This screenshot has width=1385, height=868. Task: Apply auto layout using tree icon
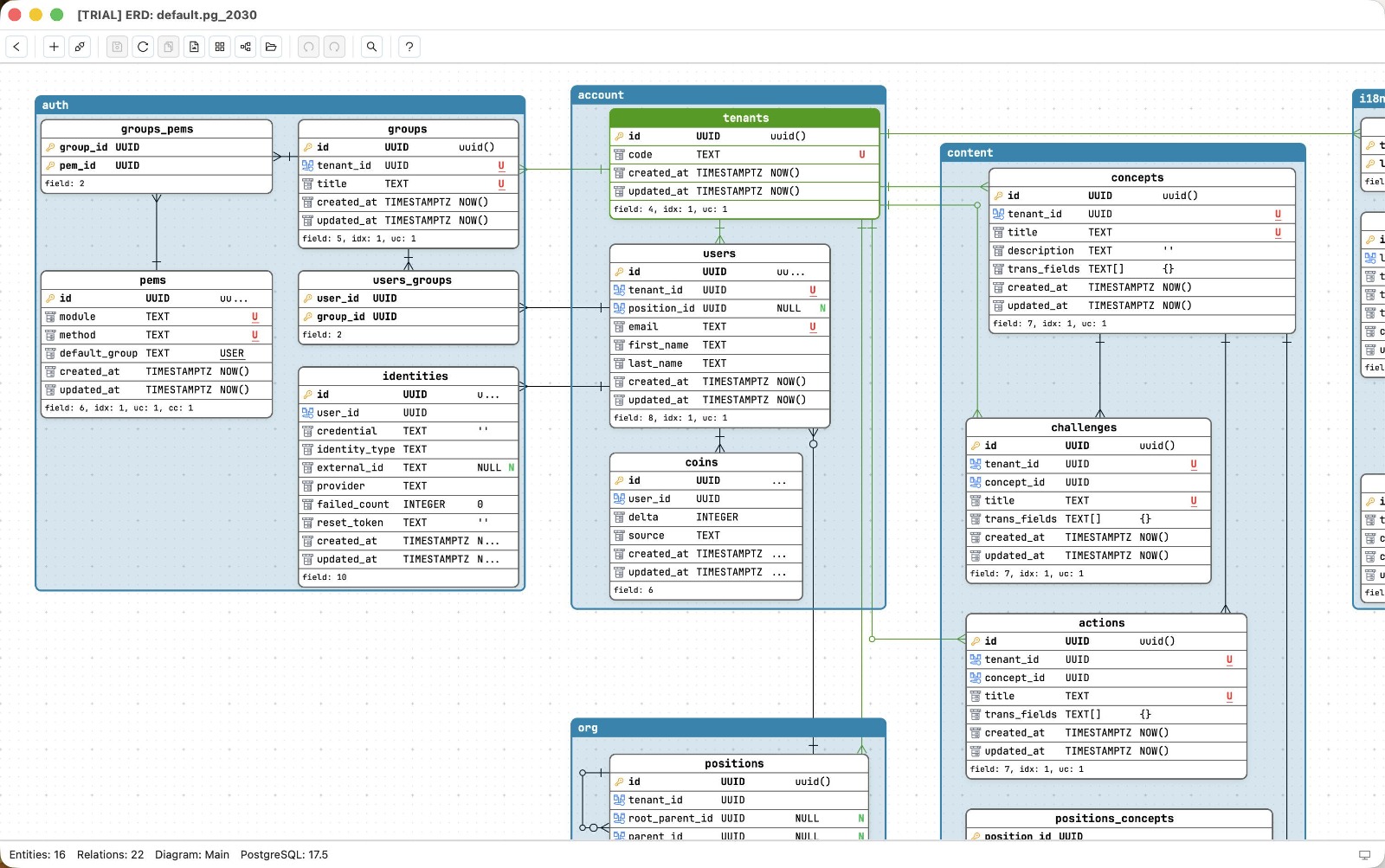tap(246, 47)
